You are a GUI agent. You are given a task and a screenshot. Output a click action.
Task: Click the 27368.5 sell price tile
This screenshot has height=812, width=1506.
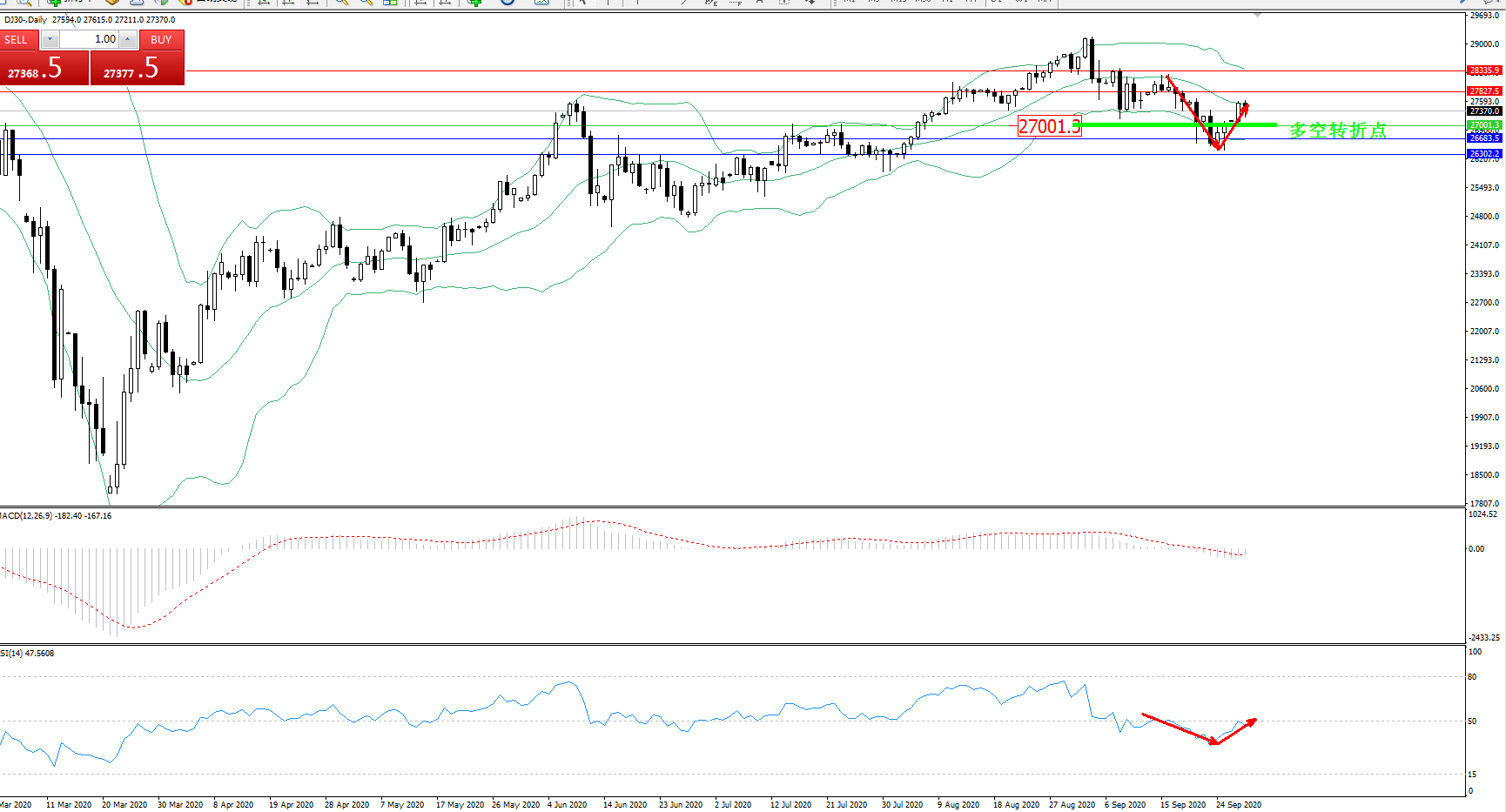44,68
